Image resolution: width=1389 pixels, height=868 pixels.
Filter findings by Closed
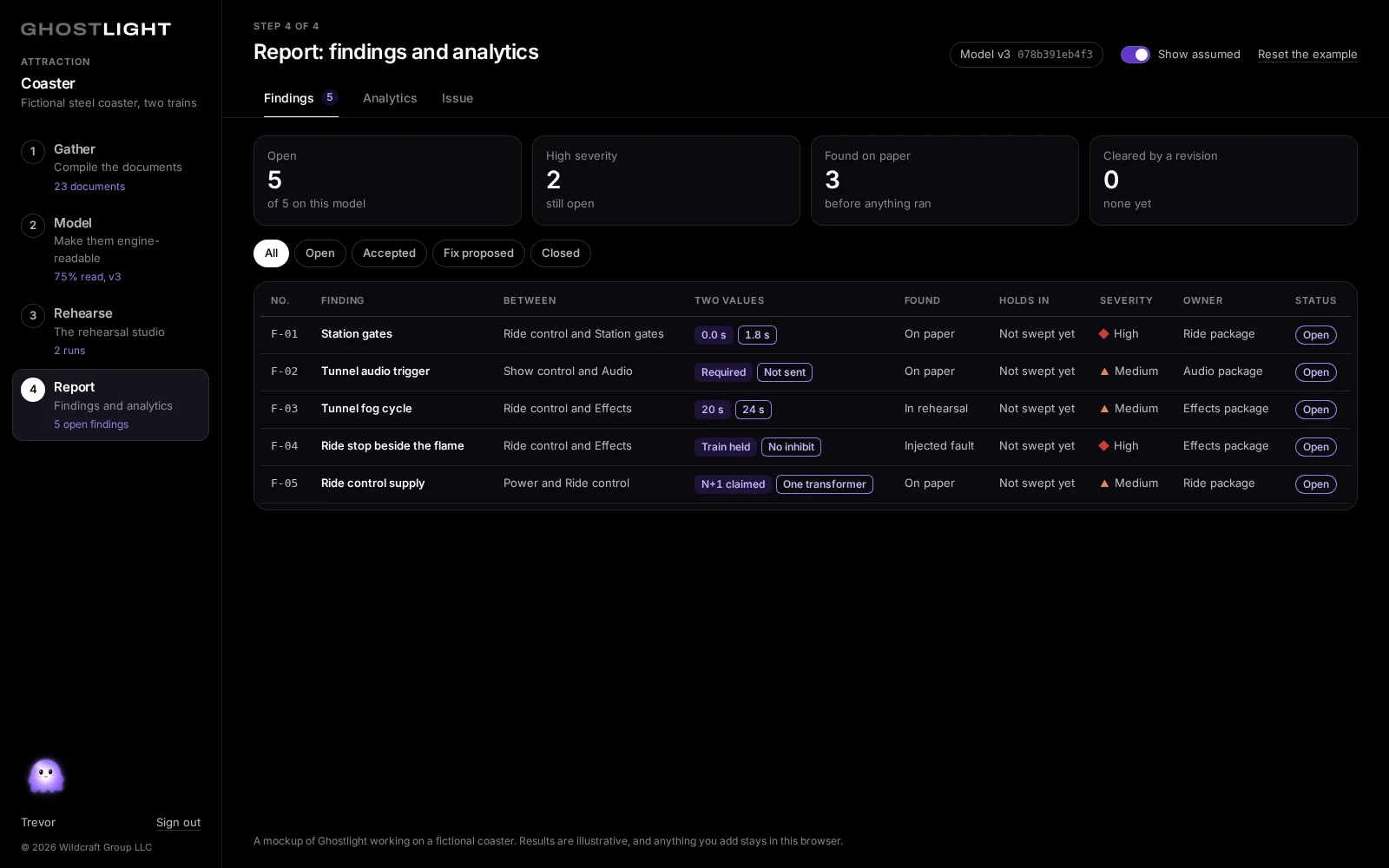click(561, 253)
